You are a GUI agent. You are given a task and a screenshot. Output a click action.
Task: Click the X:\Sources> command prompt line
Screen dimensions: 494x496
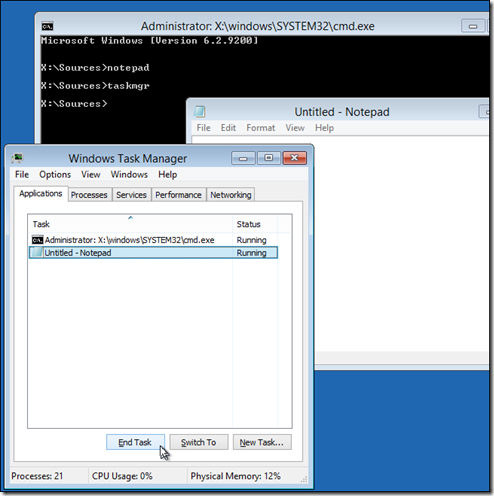(x=74, y=104)
